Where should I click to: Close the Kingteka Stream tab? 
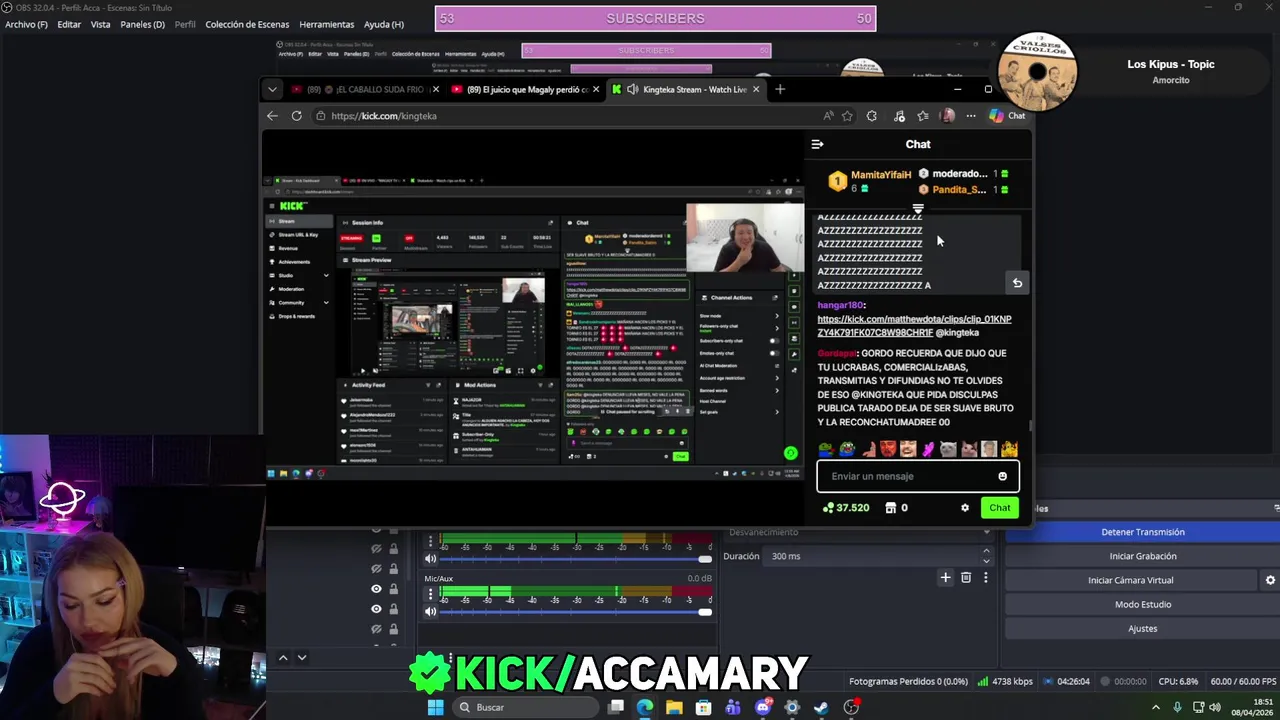pyautogui.click(x=756, y=89)
